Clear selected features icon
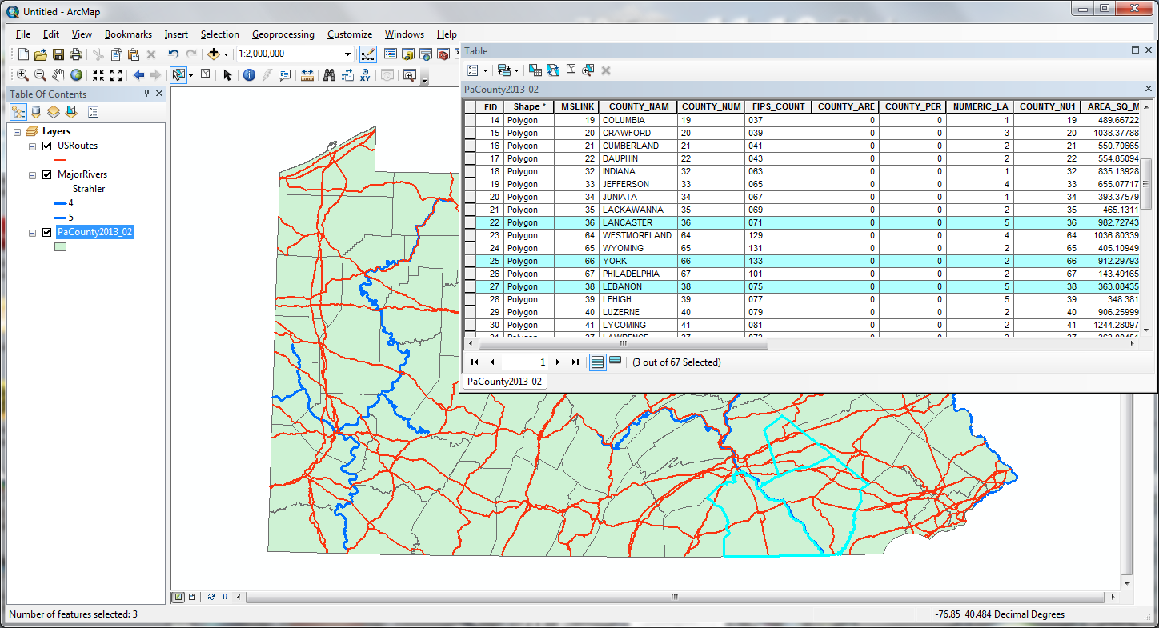Viewport: 1163px width, 631px height. pyautogui.click(x=205, y=75)
